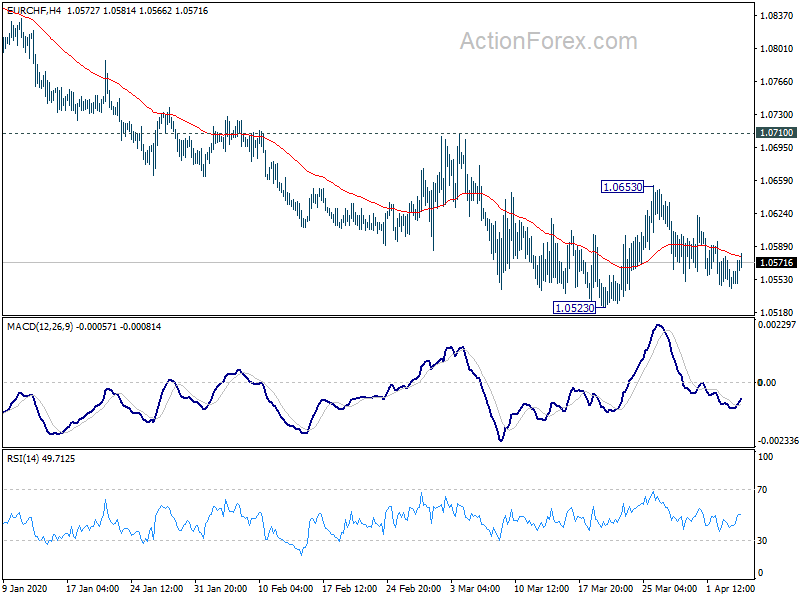Click the 1.06950 price axis value
800x600 pixels.
pos(777,148)
